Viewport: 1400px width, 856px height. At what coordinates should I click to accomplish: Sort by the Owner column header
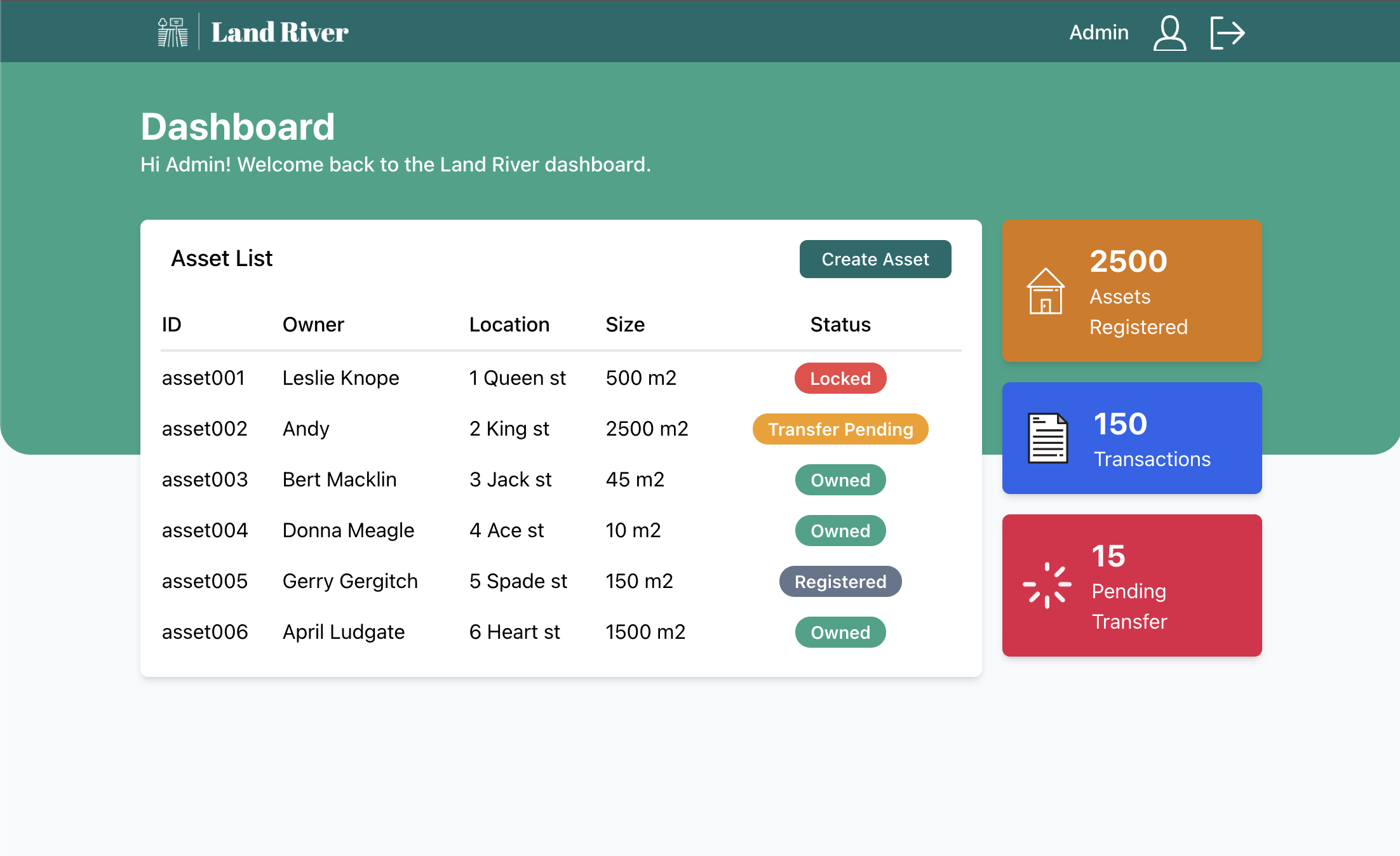pyautogui.click(x=313, y=324)
